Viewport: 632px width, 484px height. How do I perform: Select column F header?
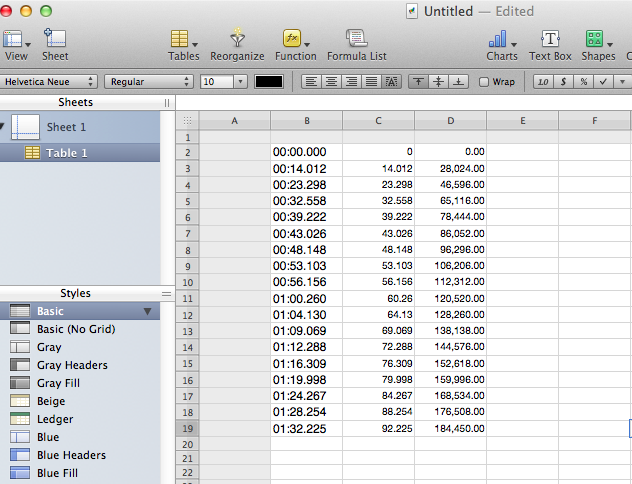click(x=595, y=120)
